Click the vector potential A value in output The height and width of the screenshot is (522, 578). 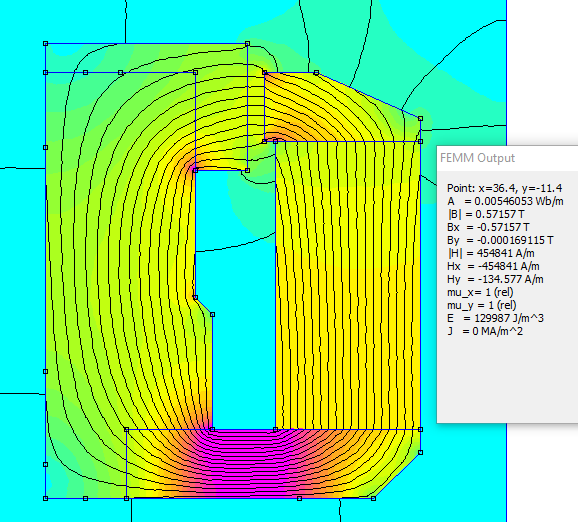click(x=505, y=201)
